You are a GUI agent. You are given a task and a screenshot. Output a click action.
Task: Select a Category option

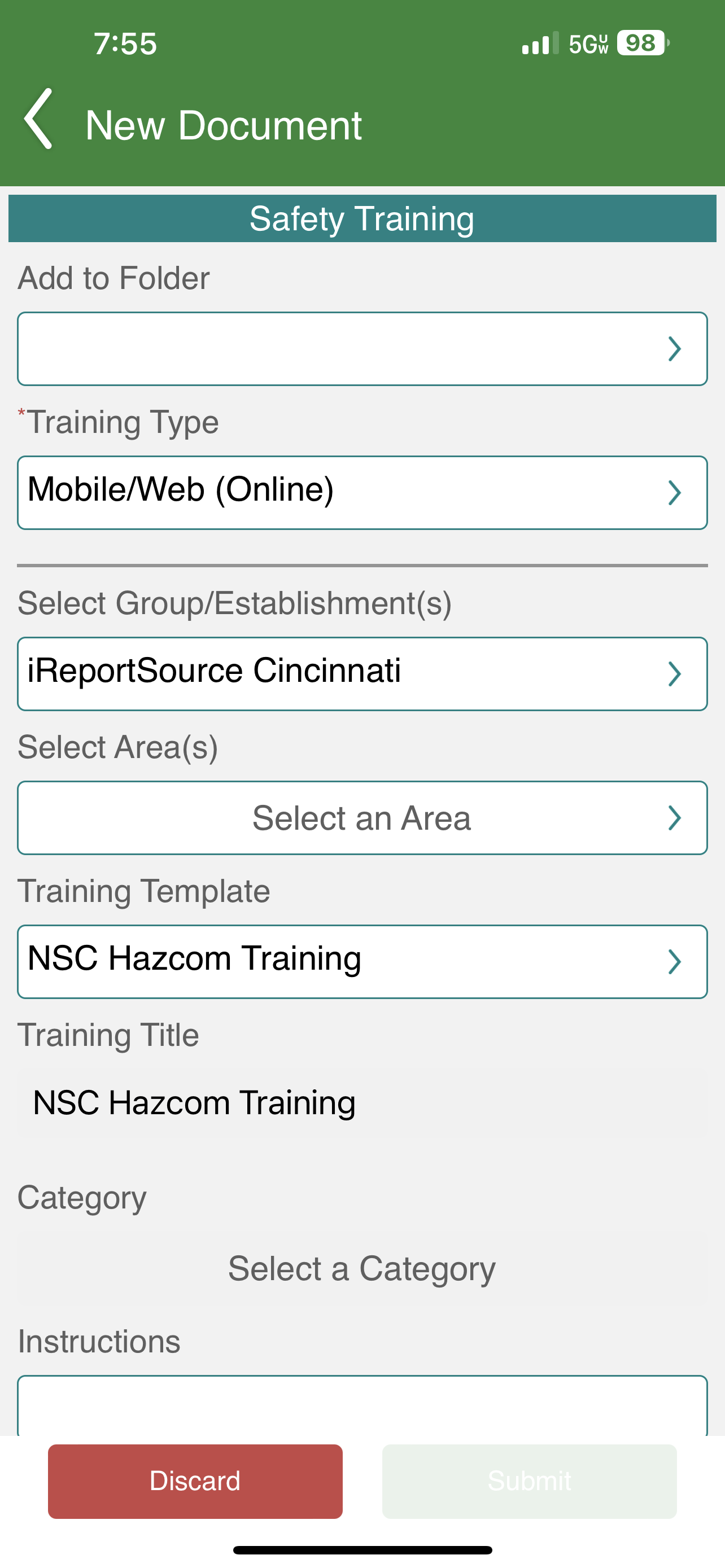pyautogui.click(x=362, y=1269)
